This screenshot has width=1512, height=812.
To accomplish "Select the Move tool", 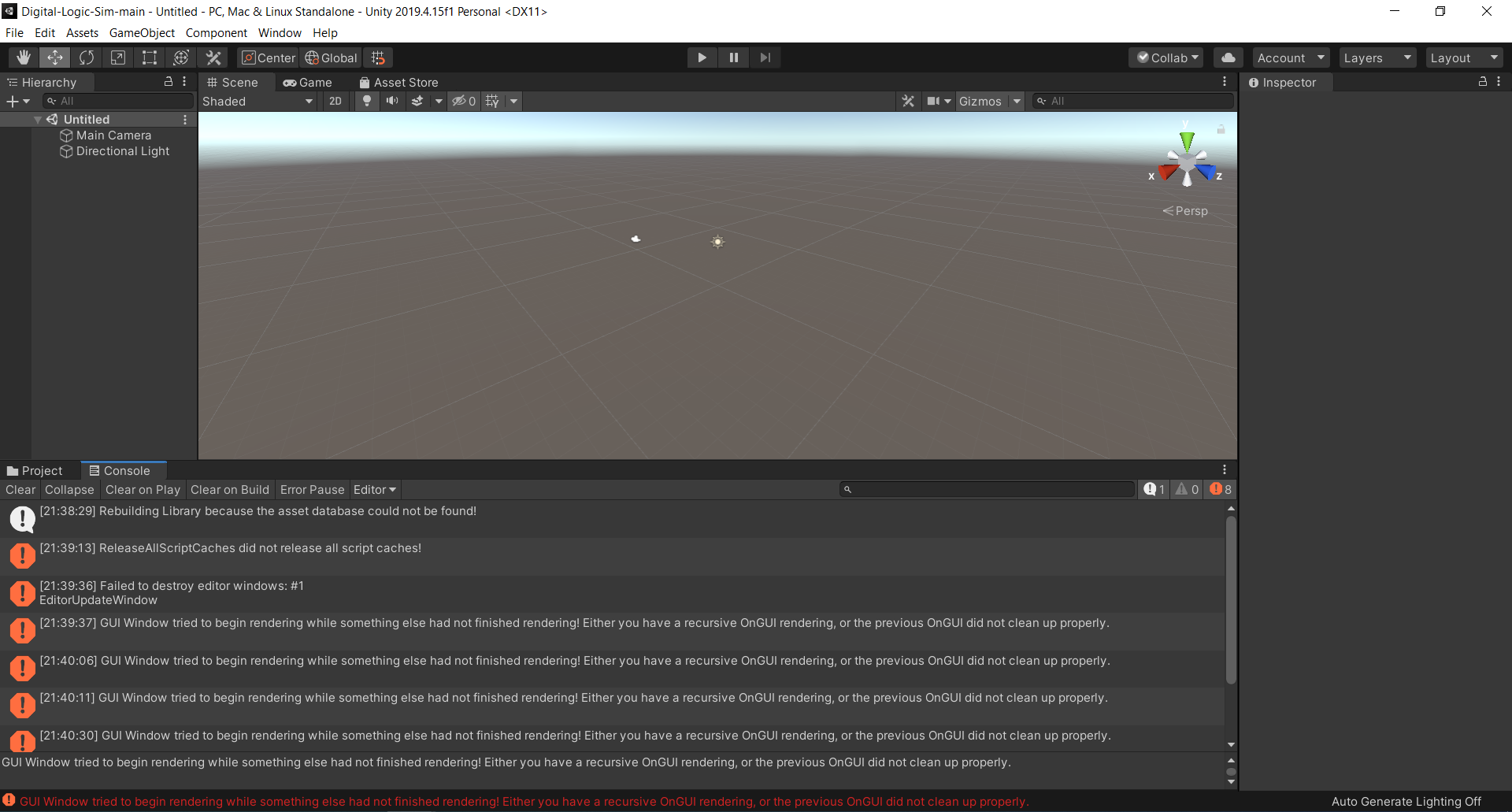I will coord(54,57).
